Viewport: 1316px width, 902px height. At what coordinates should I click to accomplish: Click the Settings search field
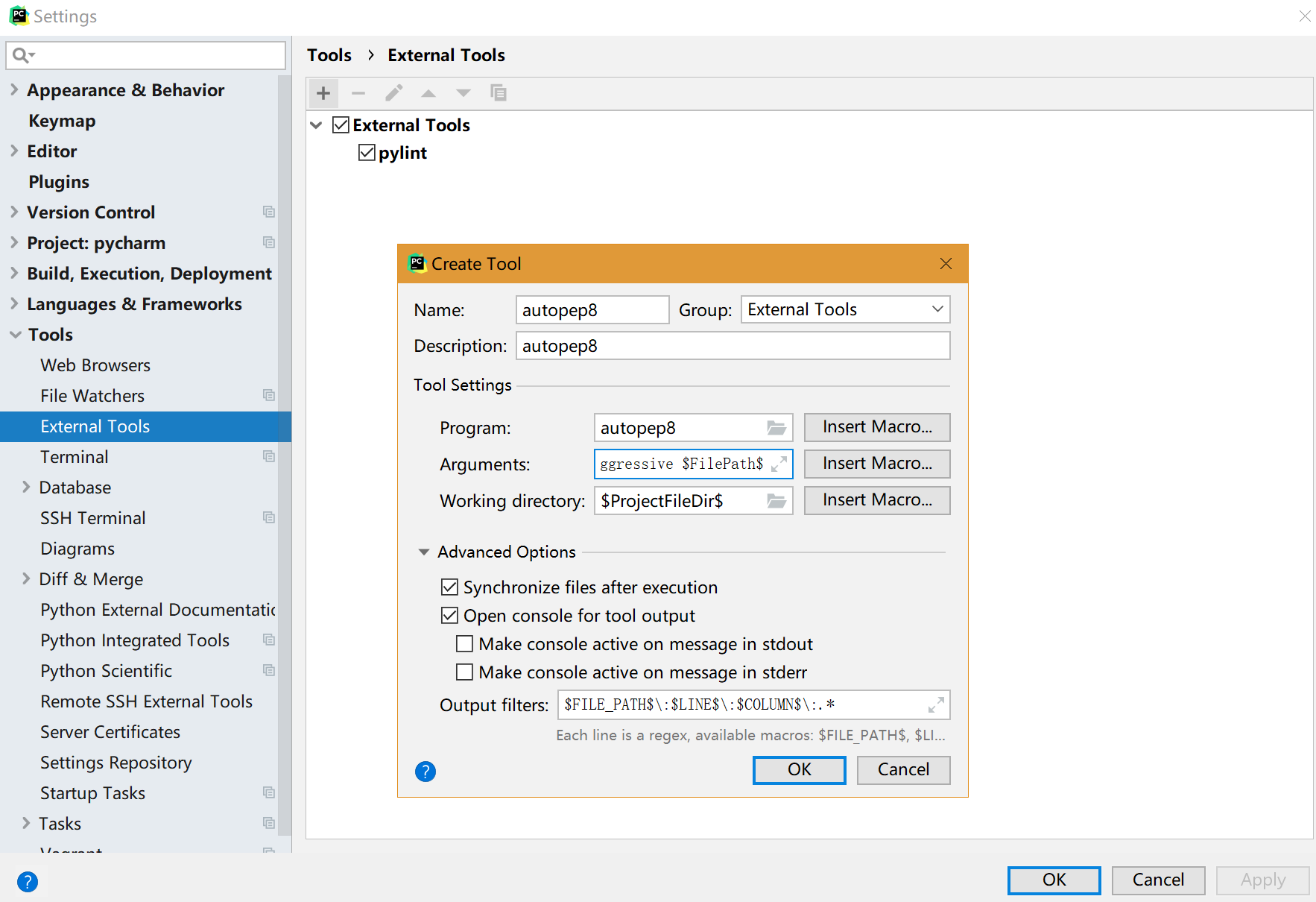click(x=146, y=55)
